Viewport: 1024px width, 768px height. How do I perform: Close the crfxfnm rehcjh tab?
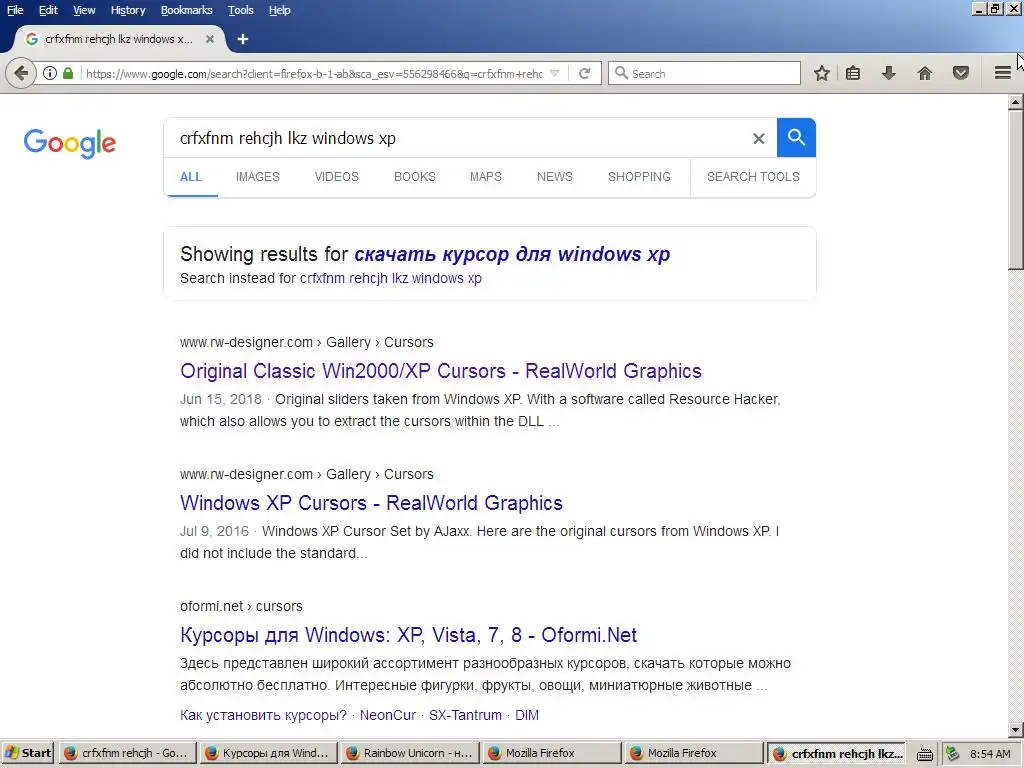coord(210,39)
